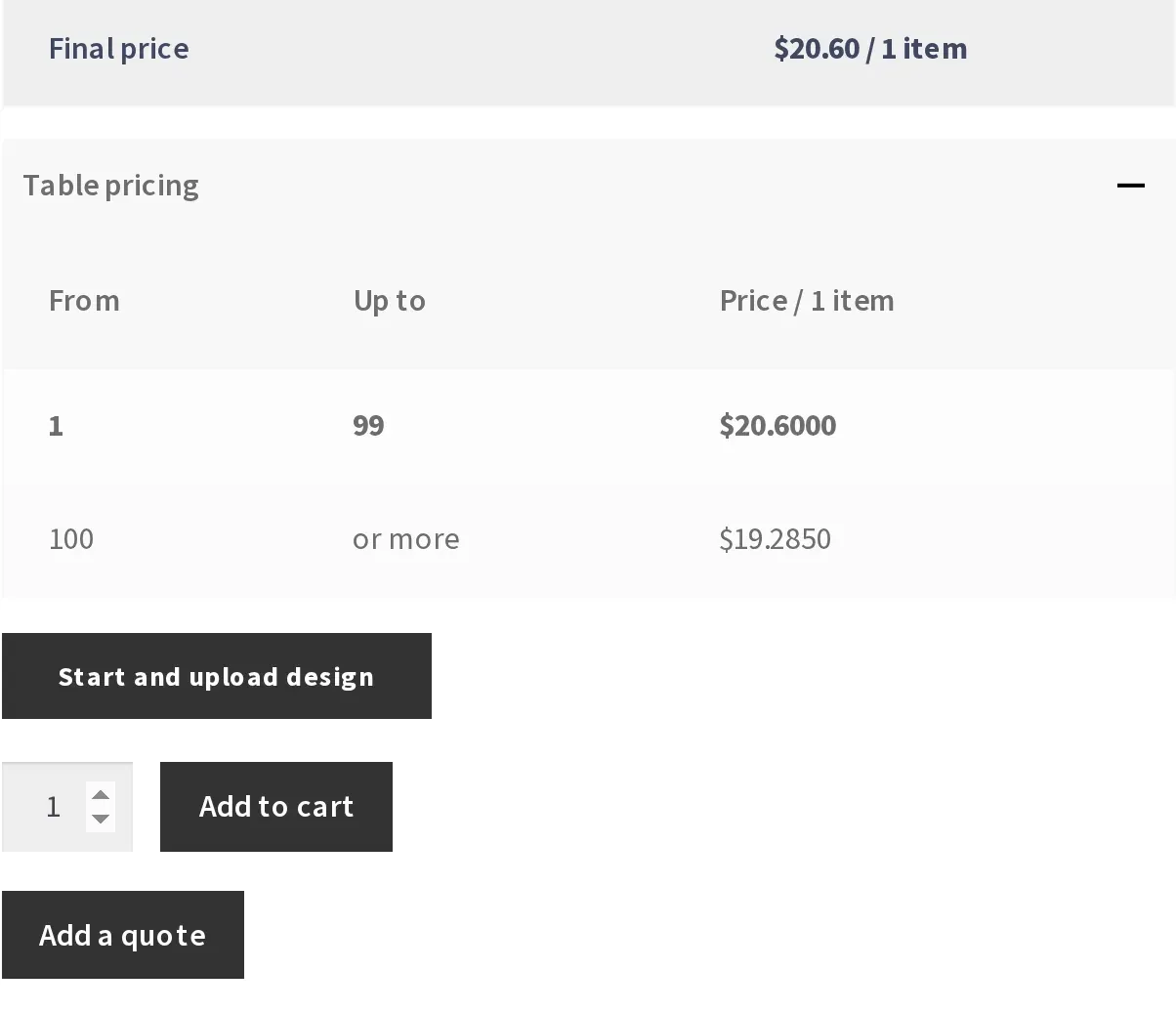Viewport: 1176px width, 1012px height.
Task: Focus the quantity input field
Action: click(x=66, y=807)
